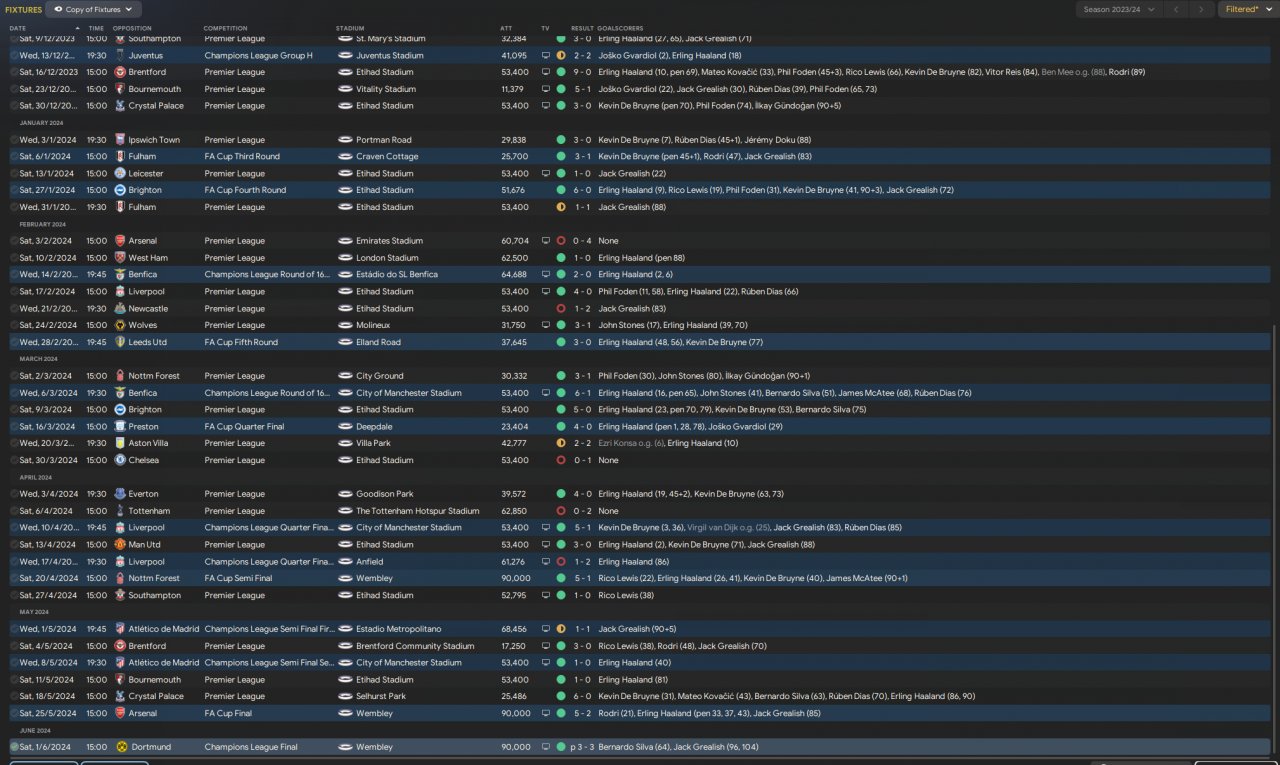Sort by the Competition column header
This screenshot has width=1280, height=765.
225,28
